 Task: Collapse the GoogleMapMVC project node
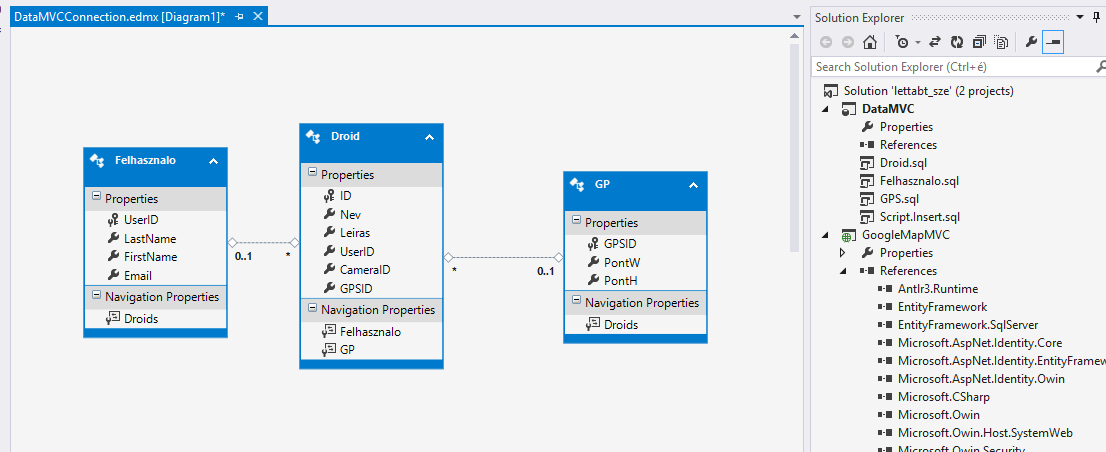825,236
